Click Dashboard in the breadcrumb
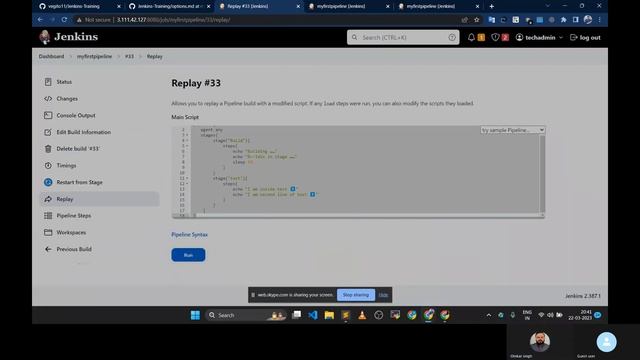Viewport: 640px width, 360px height. 51,56
